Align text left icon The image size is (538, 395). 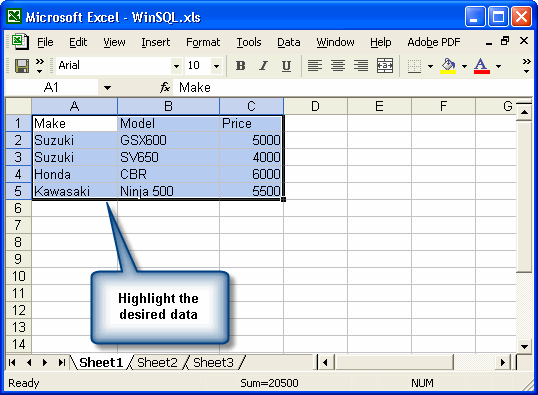click(x=315, y=65)
